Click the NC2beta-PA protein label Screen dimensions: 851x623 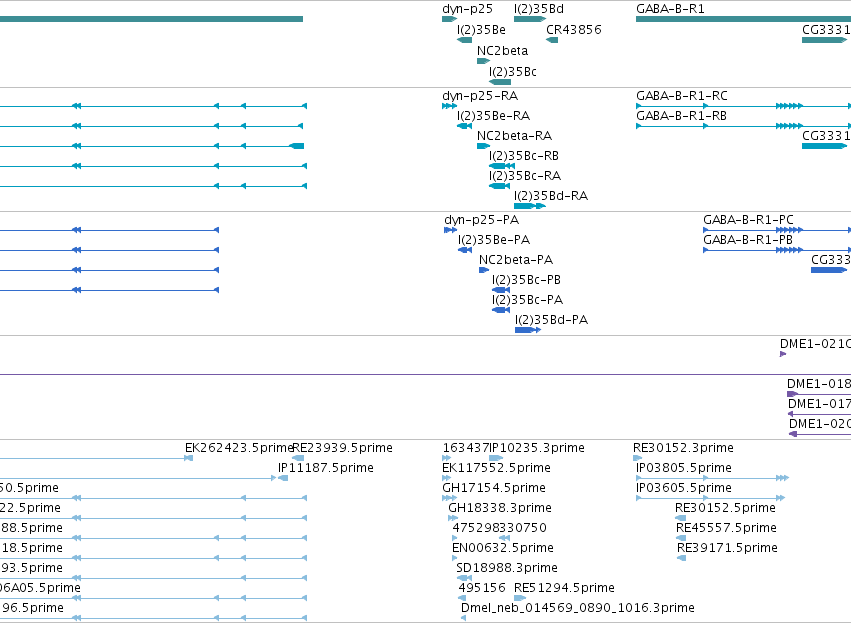tap(516, 260)
